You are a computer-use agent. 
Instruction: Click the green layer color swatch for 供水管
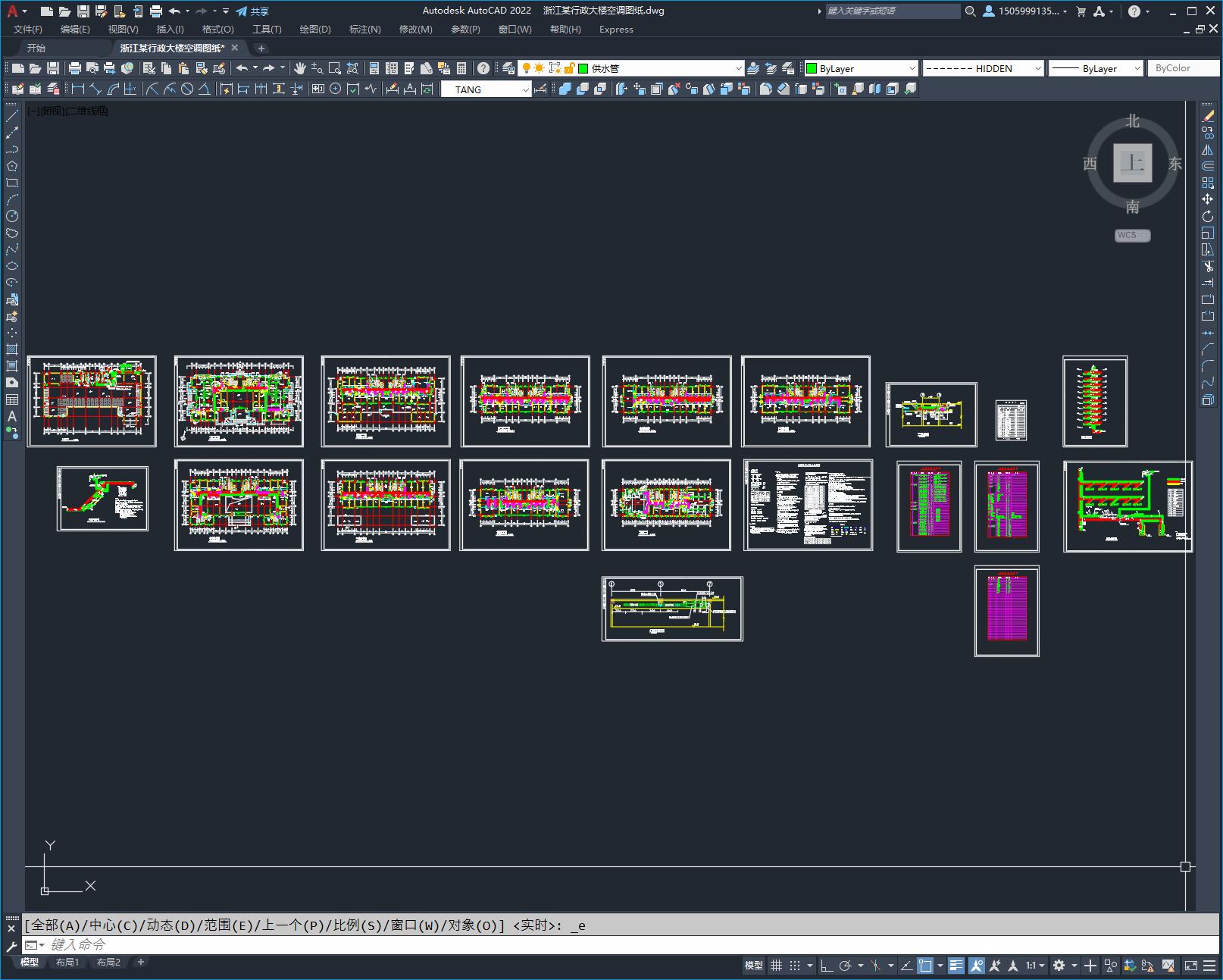click(x=583, y=68)
